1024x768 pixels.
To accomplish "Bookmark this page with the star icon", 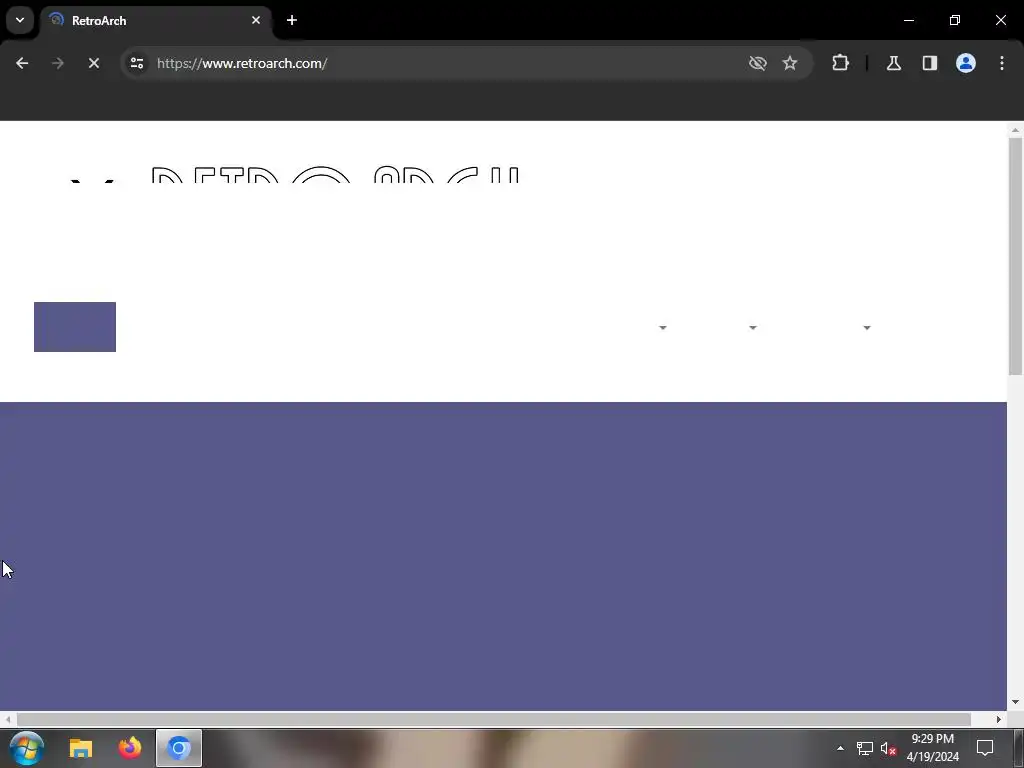I will point(790,63).
